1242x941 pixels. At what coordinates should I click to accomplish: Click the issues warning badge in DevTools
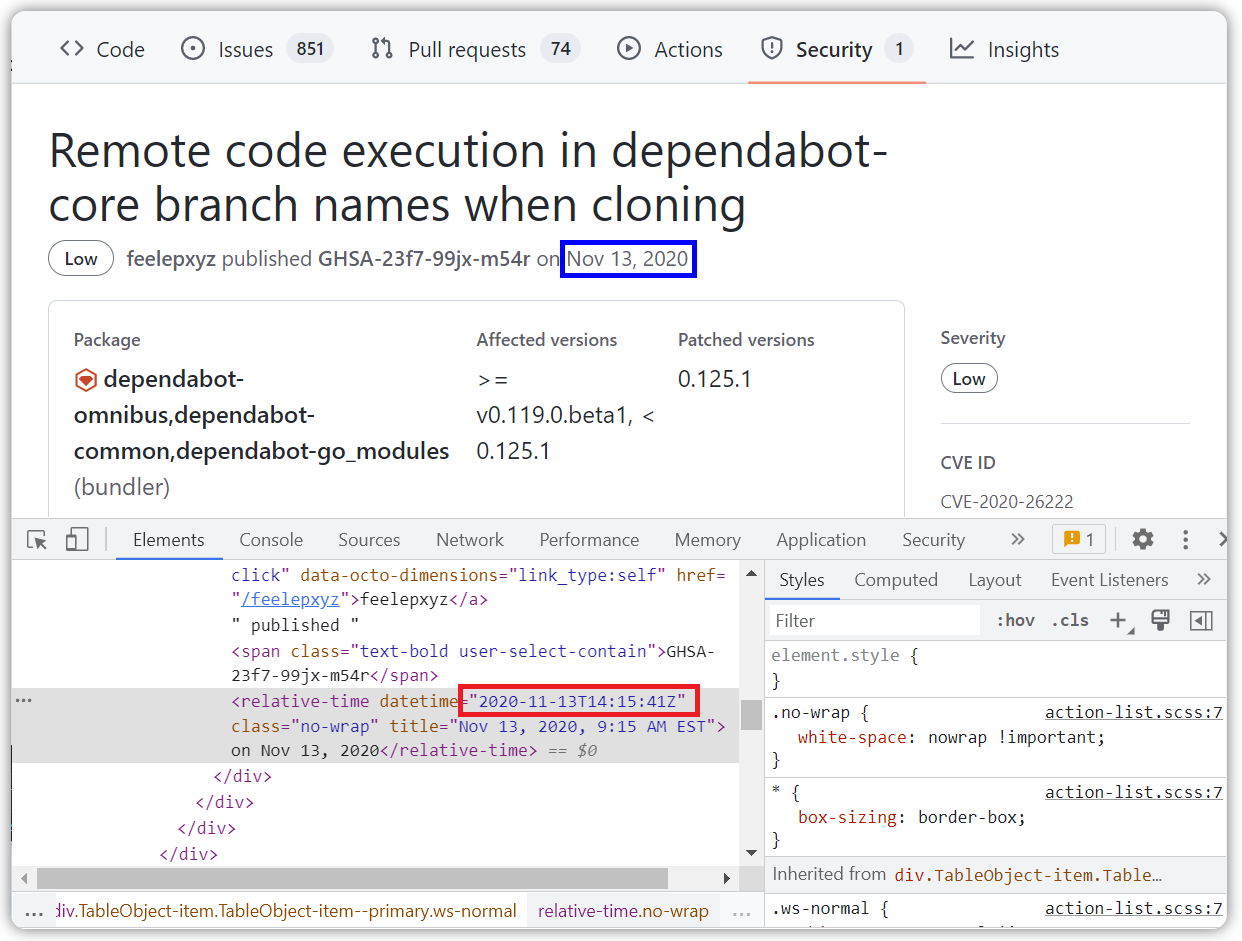(x=1078, y=540)
